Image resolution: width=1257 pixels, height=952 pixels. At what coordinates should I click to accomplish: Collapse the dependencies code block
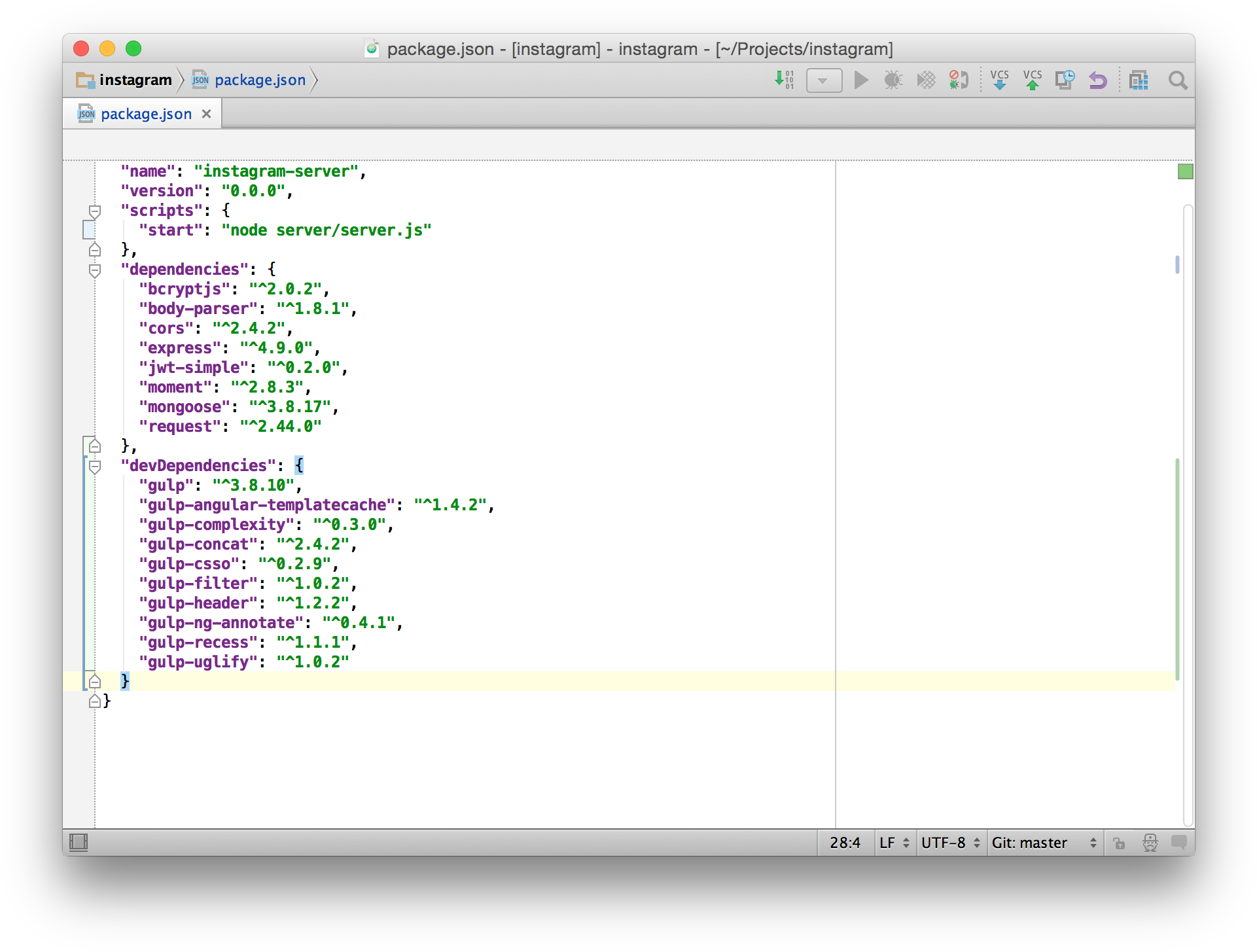(95, 270)
